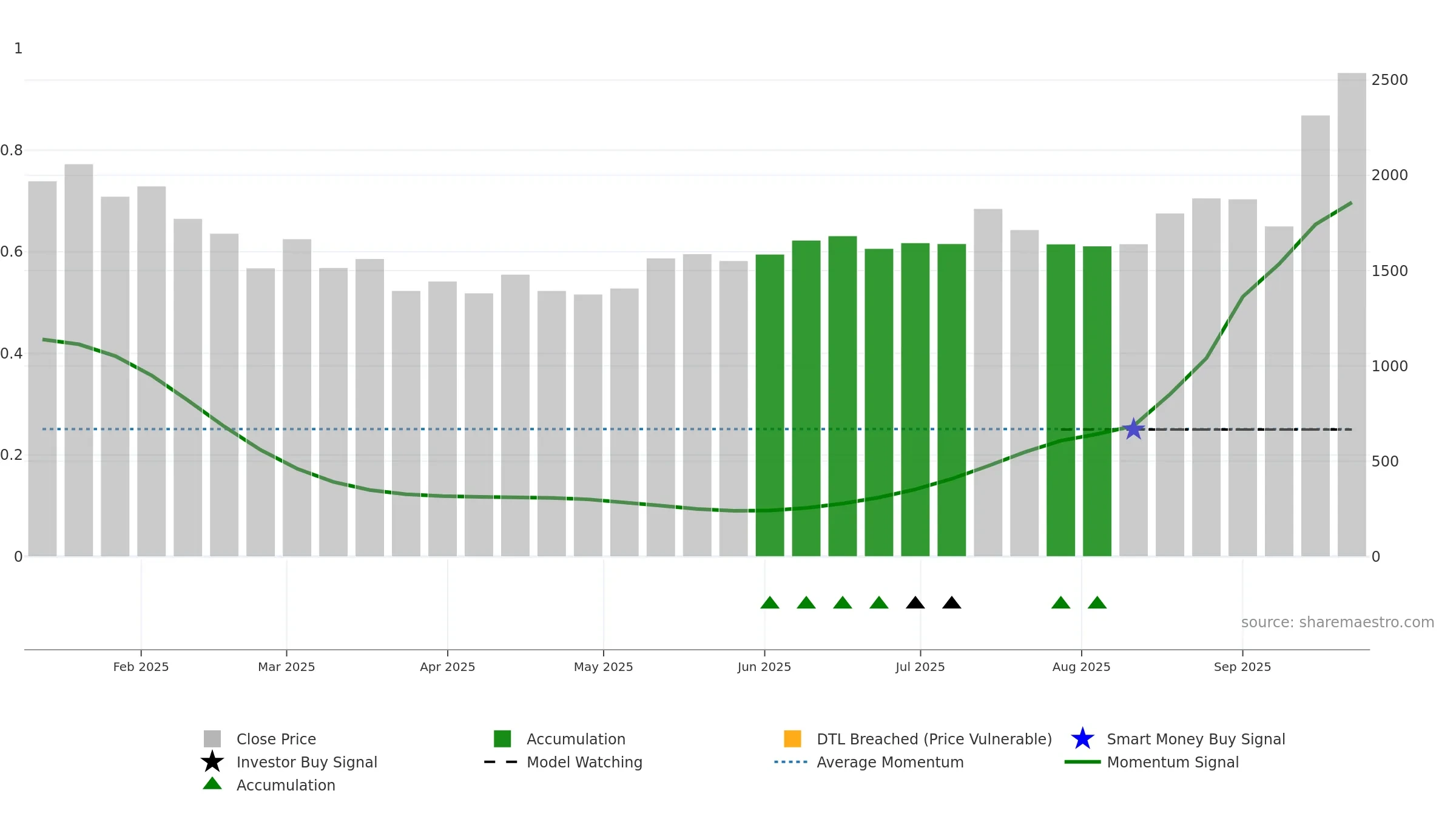1456x819 pixels.
Task: Click the first green accumulation triangle in June
Action: (x=770, y=602)
